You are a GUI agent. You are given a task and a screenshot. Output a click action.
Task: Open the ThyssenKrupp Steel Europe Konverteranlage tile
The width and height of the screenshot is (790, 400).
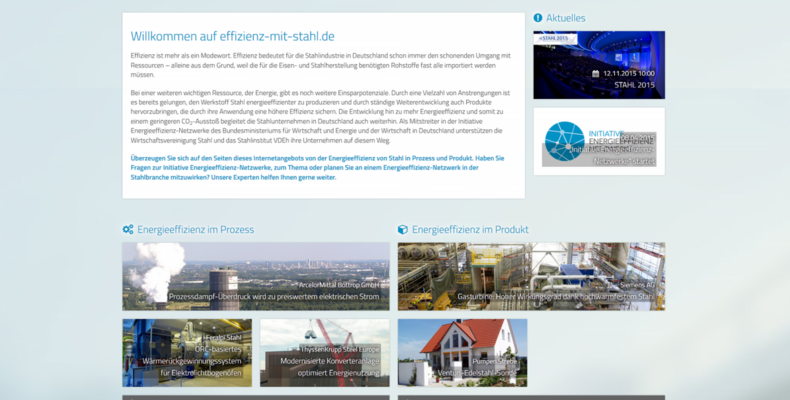click(324, 353)
